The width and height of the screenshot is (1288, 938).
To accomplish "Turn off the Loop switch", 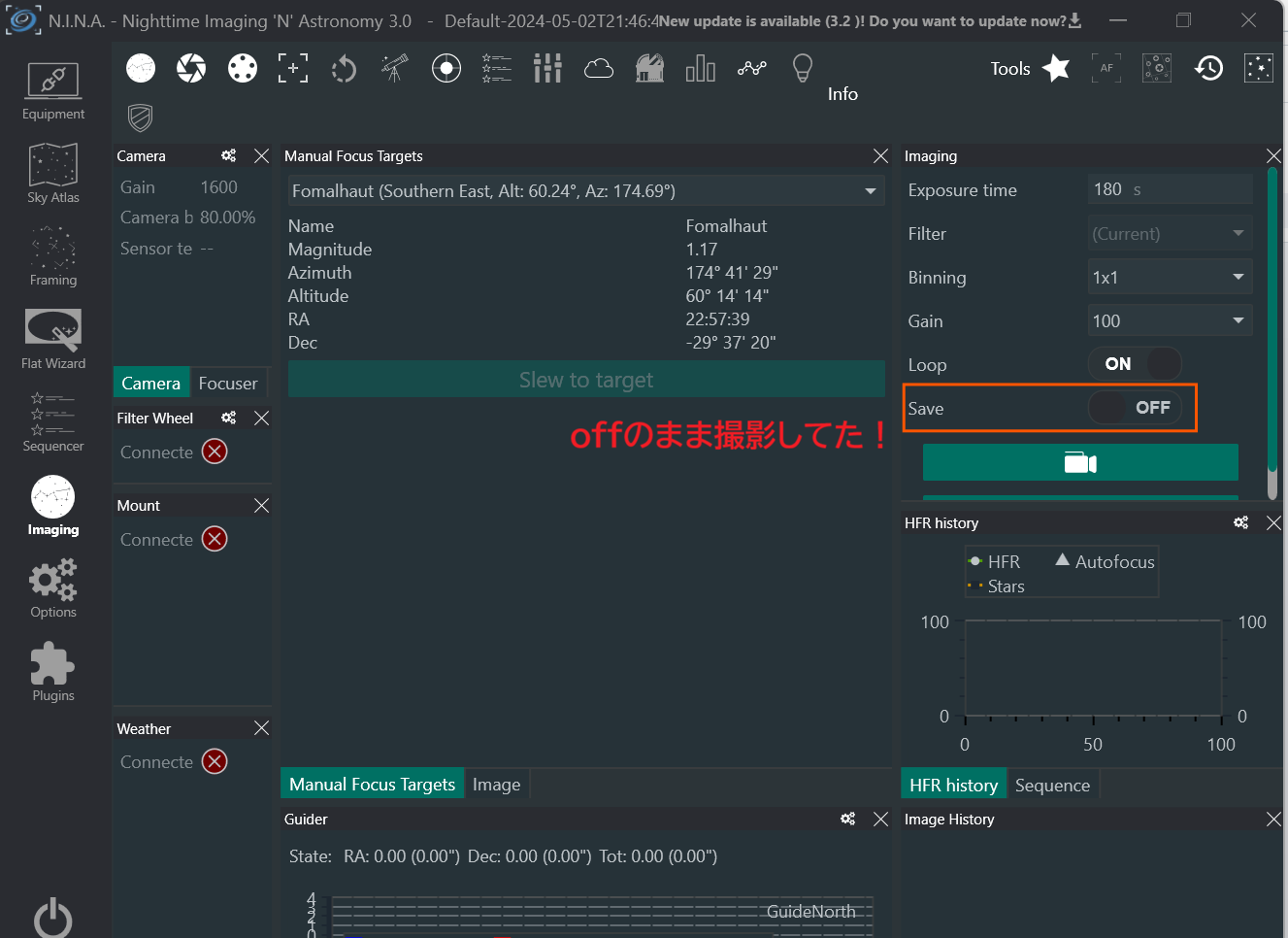I will (x=1135, y=364).
